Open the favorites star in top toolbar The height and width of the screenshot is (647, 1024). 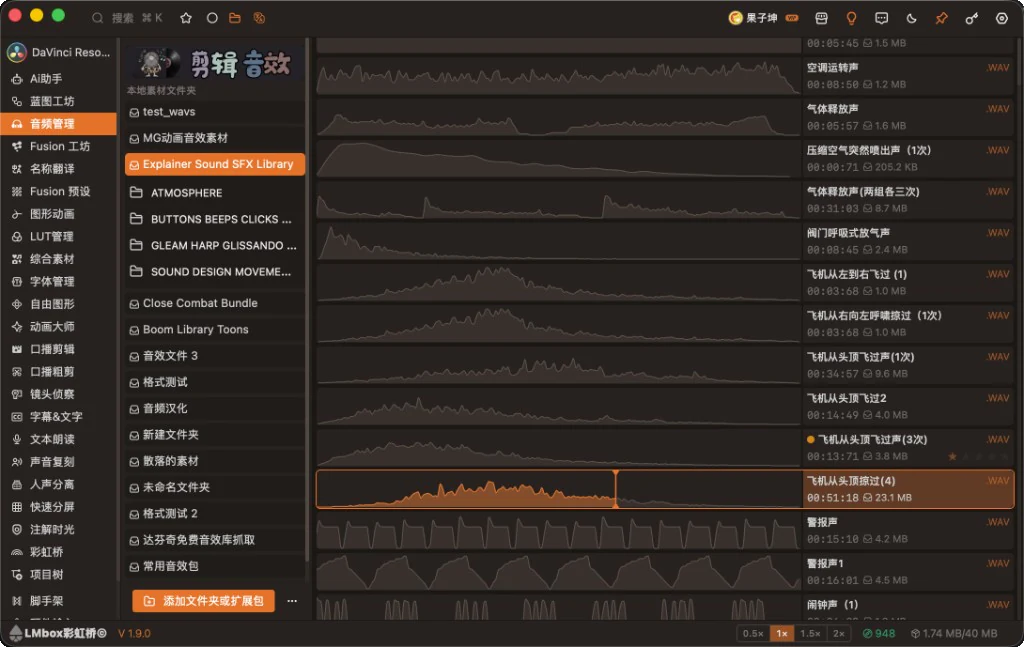click(186, 18)
